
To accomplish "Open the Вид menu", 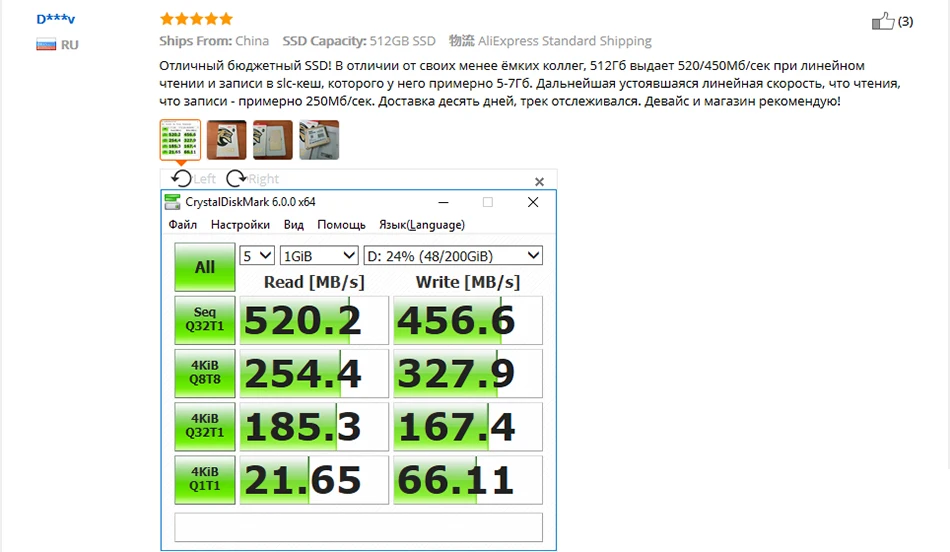I will [x=294, y=225].
